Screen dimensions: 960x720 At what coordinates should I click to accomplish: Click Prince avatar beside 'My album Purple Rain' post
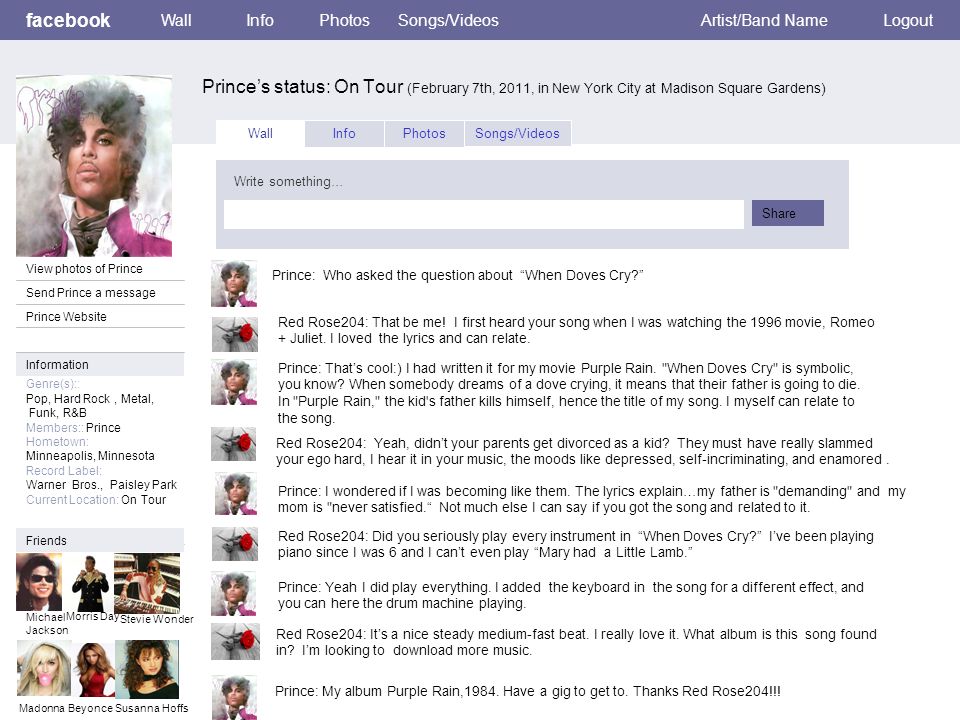[234, 697]
